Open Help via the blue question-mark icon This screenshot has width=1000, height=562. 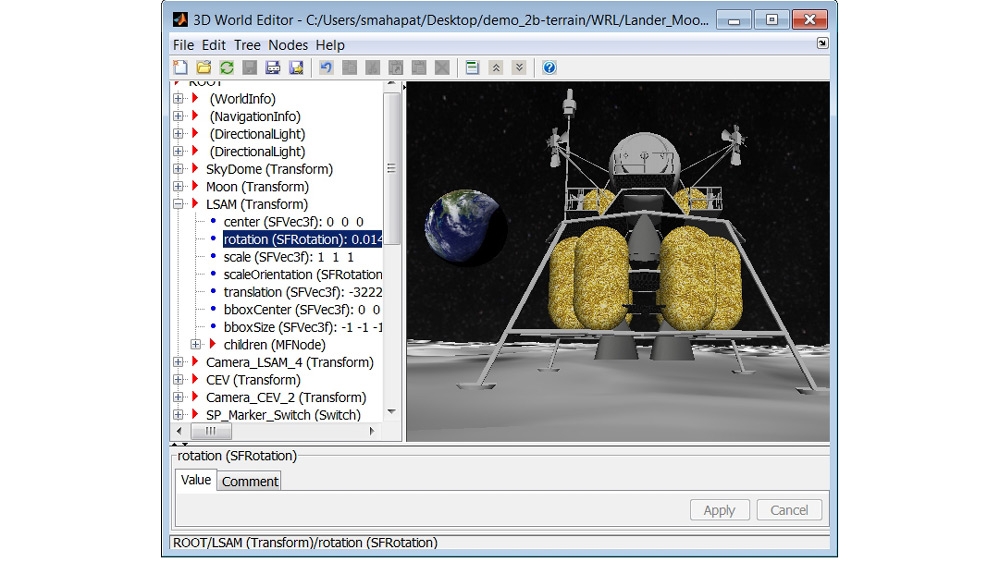click(x=549, y=67)
